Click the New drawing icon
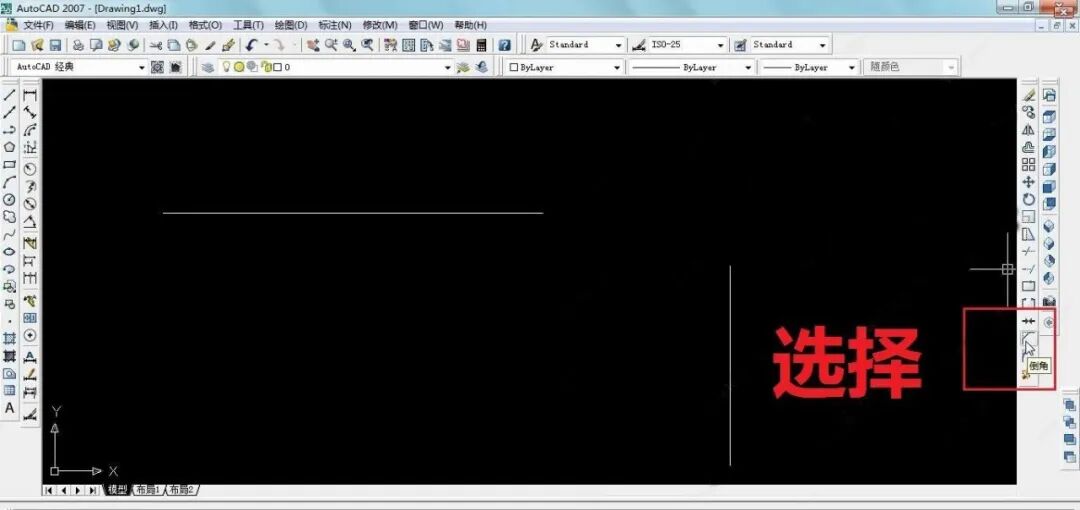1080x510 pixels. [19, 45]
